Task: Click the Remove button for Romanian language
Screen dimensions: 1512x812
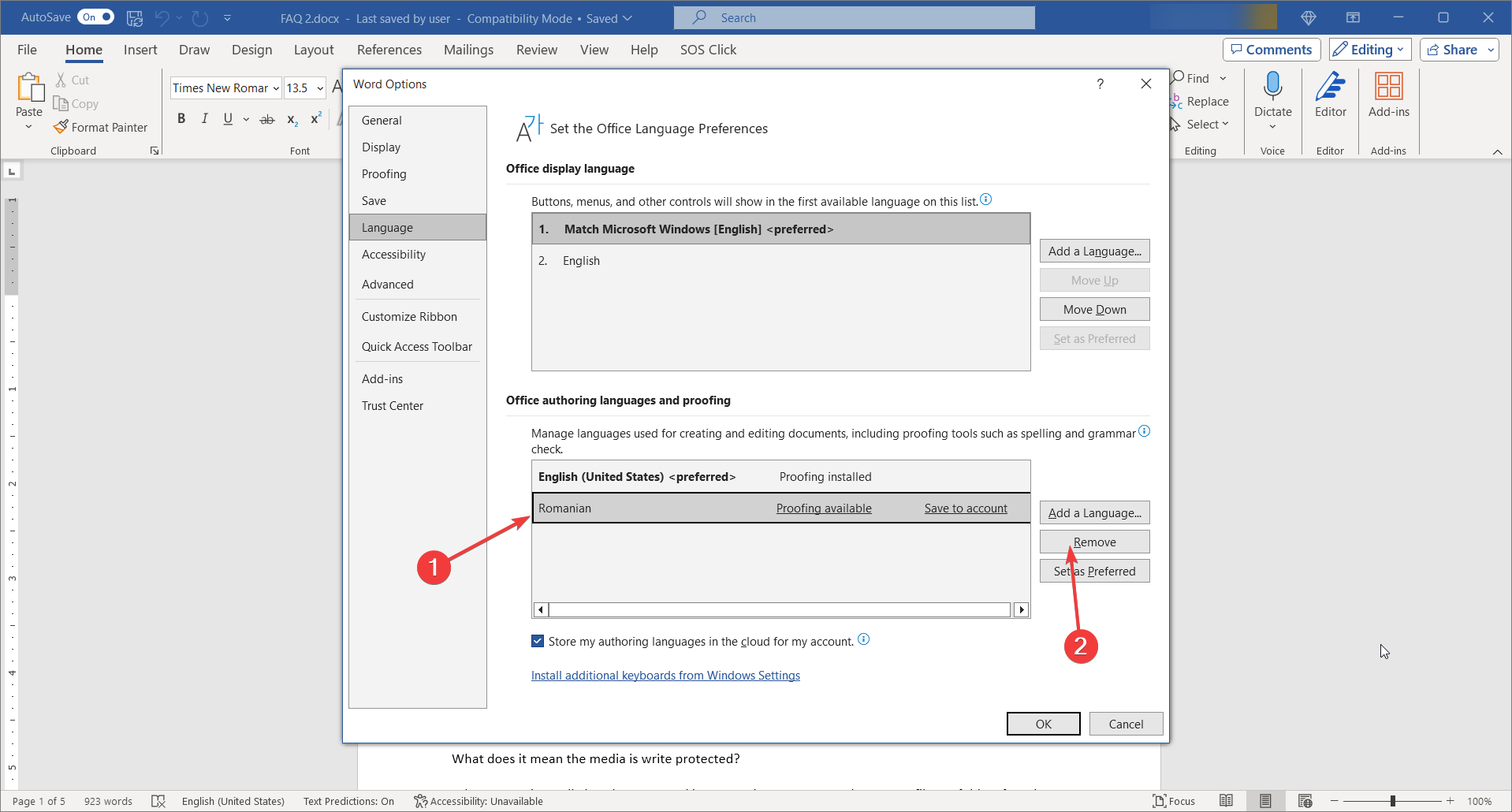Action: click(x=1094, y=542)
